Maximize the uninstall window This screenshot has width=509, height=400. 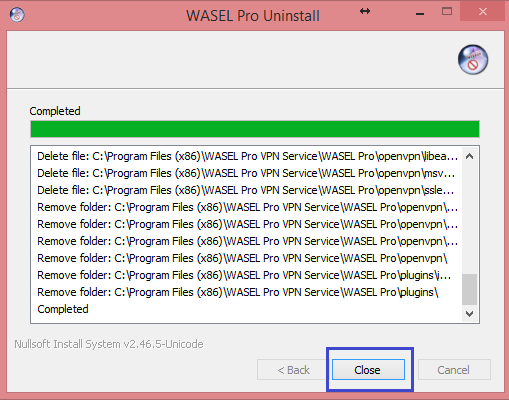tap(447, 12)
